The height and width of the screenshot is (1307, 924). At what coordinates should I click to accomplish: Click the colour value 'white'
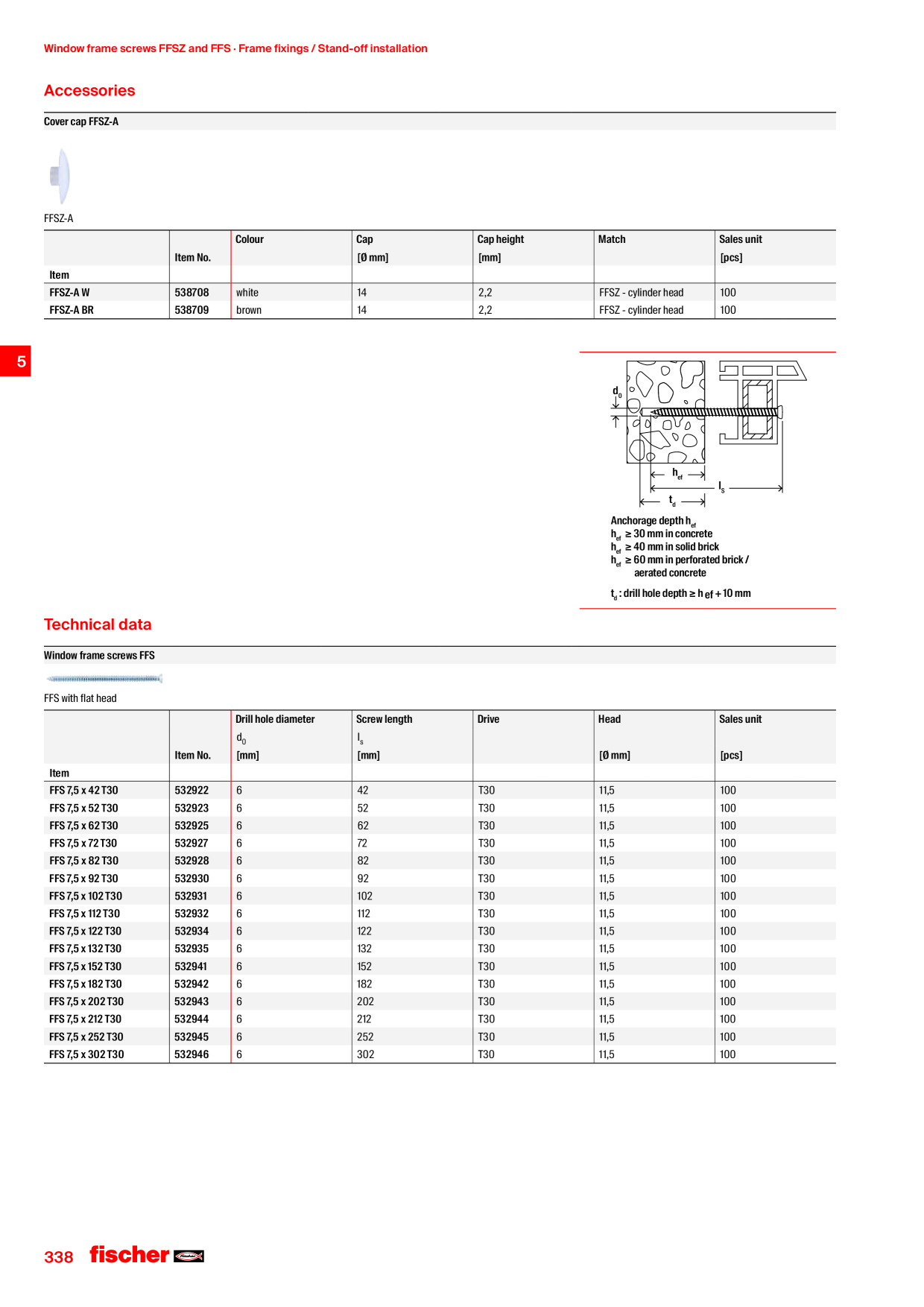click(247, 293)
